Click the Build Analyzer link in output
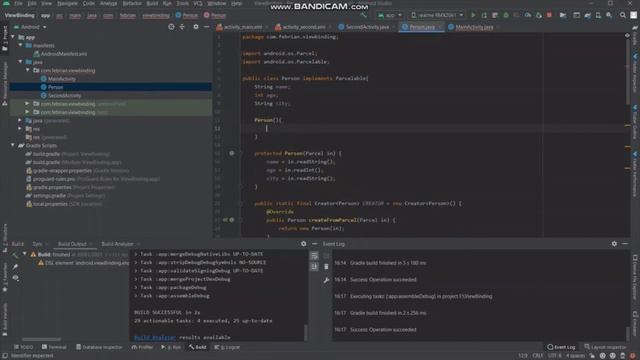This screenshot has height=360, width=640. [x=155, y=338]
